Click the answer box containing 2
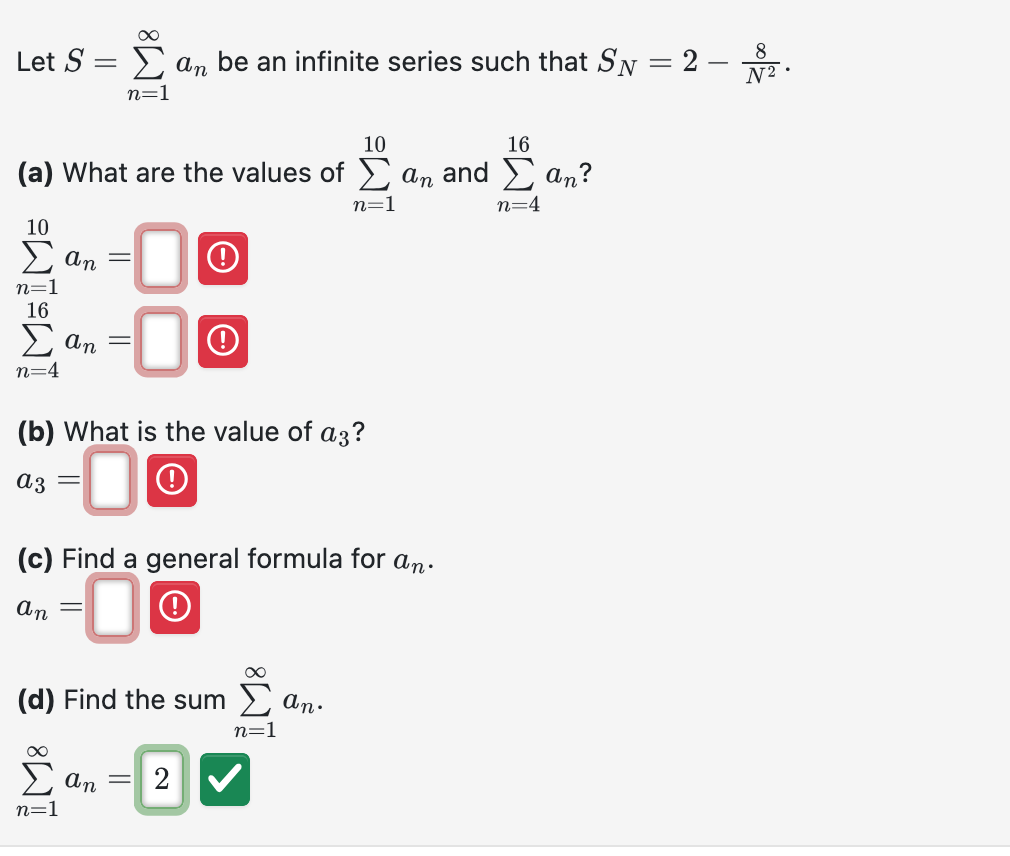The width and height of the screenshot is (1010, 856). click(162, 779)
